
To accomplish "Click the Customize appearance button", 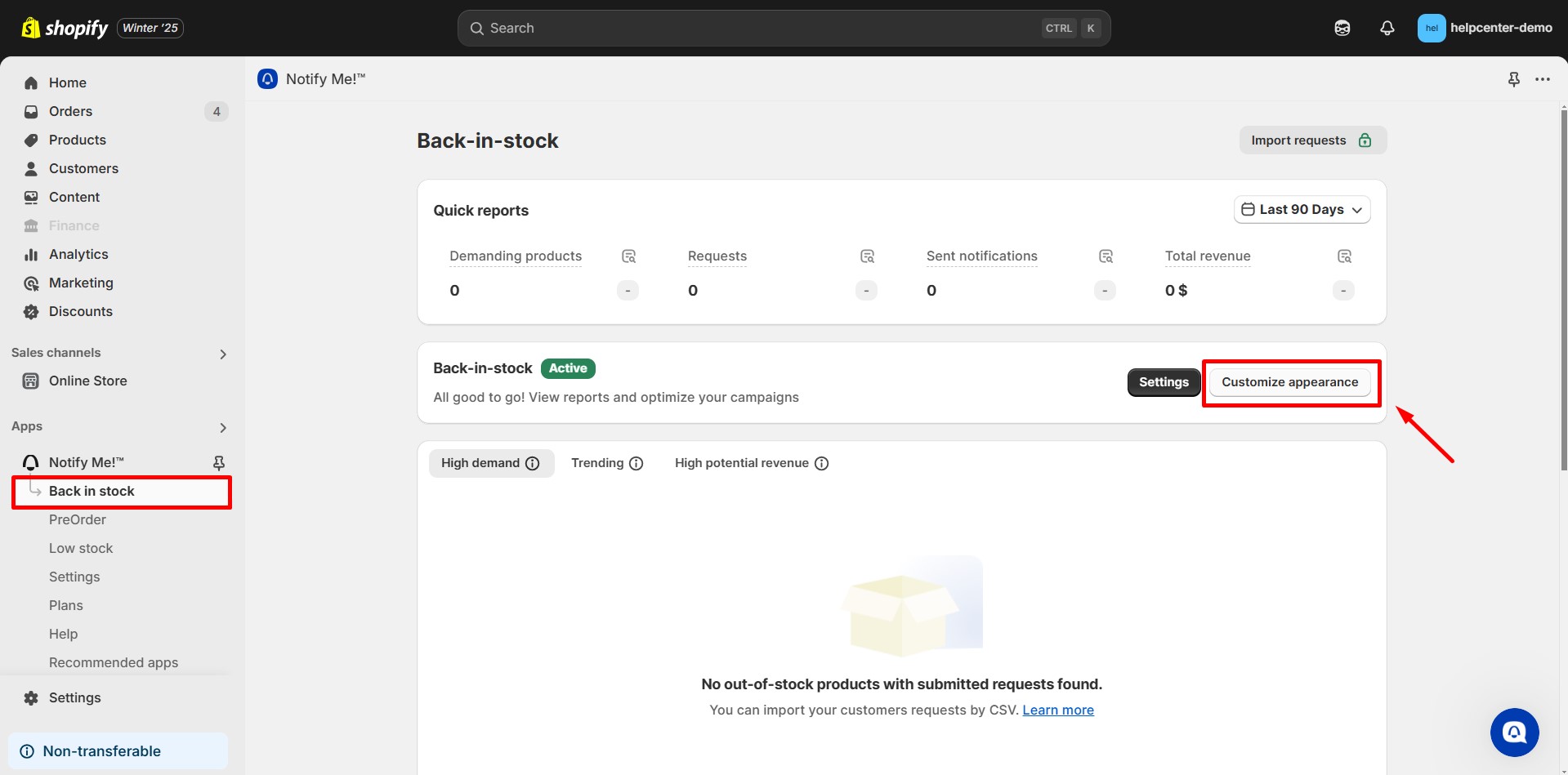I will coord(1289,382).
